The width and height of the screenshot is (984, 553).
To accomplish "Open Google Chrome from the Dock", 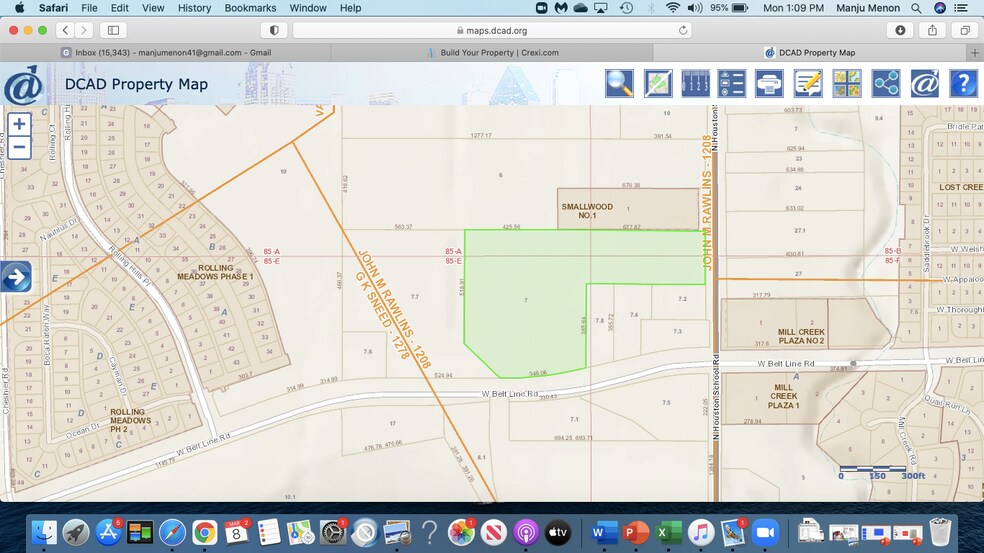I will (x=204, y=532).
